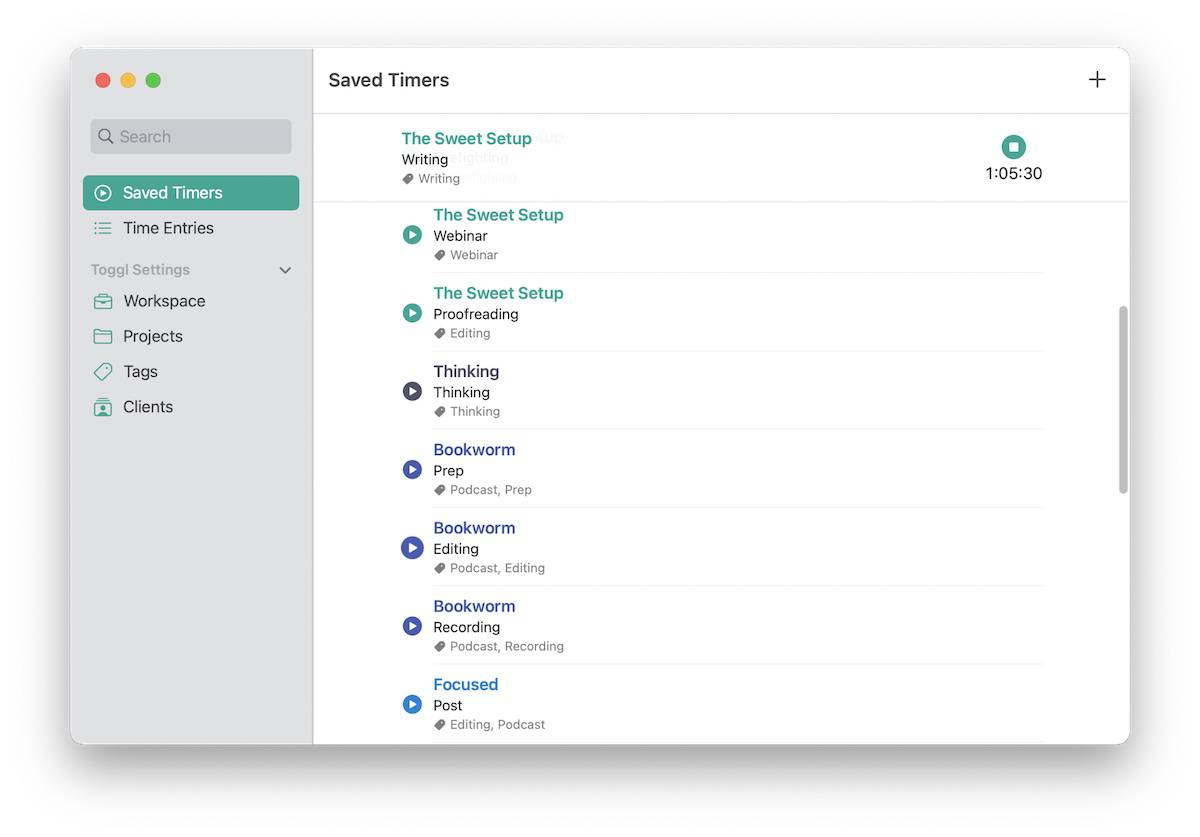The image size is (1200, 837).
Task: Start the Bookworm Recording timer
Action: tap(412, 626)
